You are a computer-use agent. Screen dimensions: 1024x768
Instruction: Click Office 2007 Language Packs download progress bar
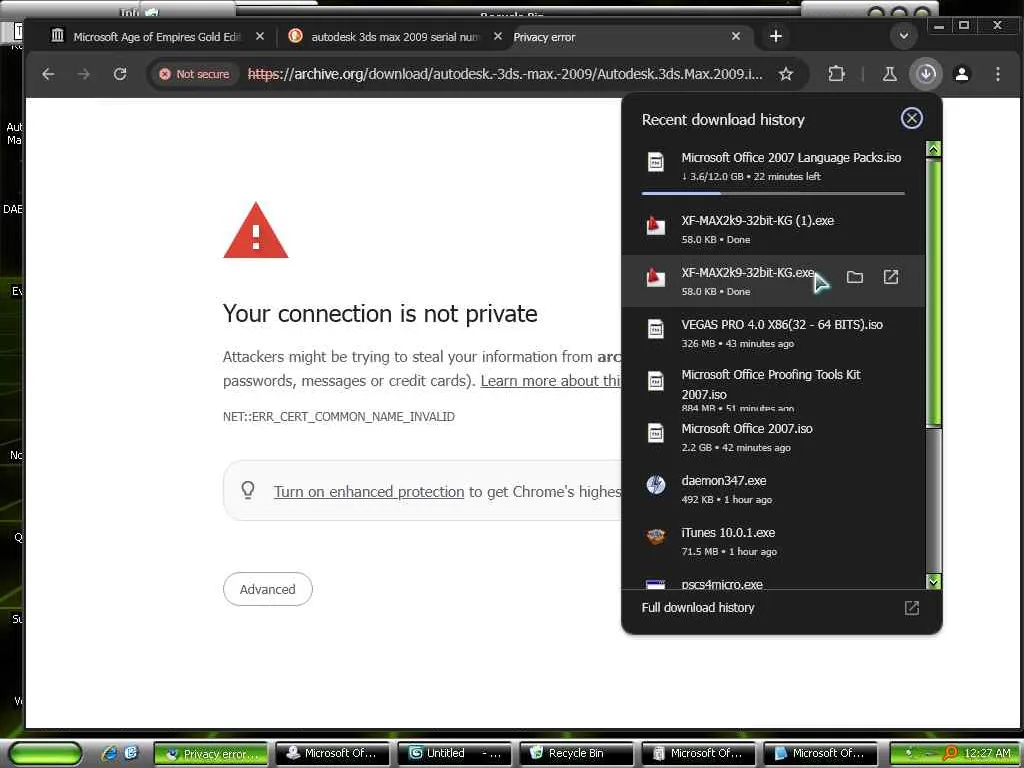[x=773, y=193]
